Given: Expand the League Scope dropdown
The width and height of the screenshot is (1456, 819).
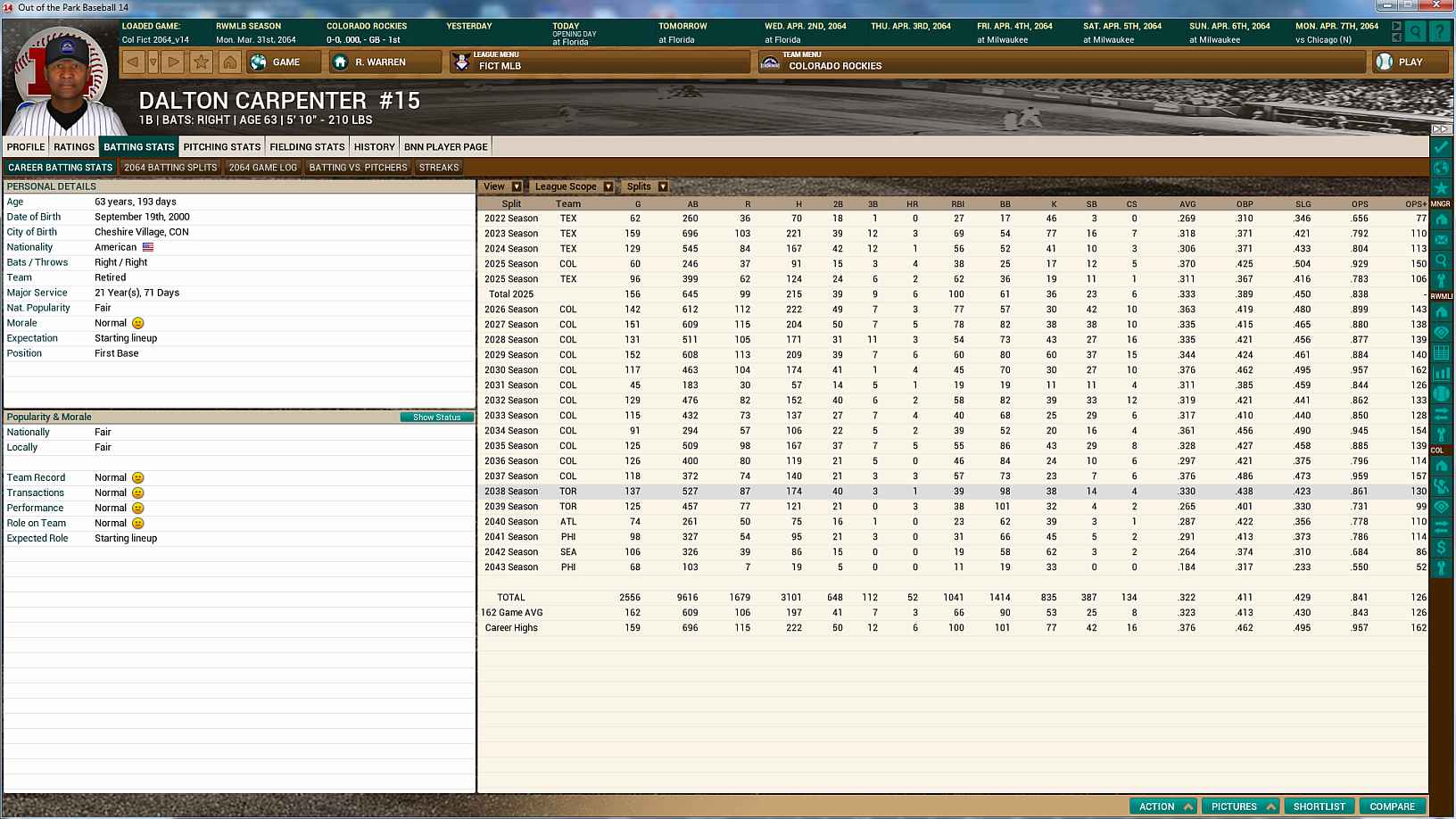Looking at the screenshot, I should [573, 186].
